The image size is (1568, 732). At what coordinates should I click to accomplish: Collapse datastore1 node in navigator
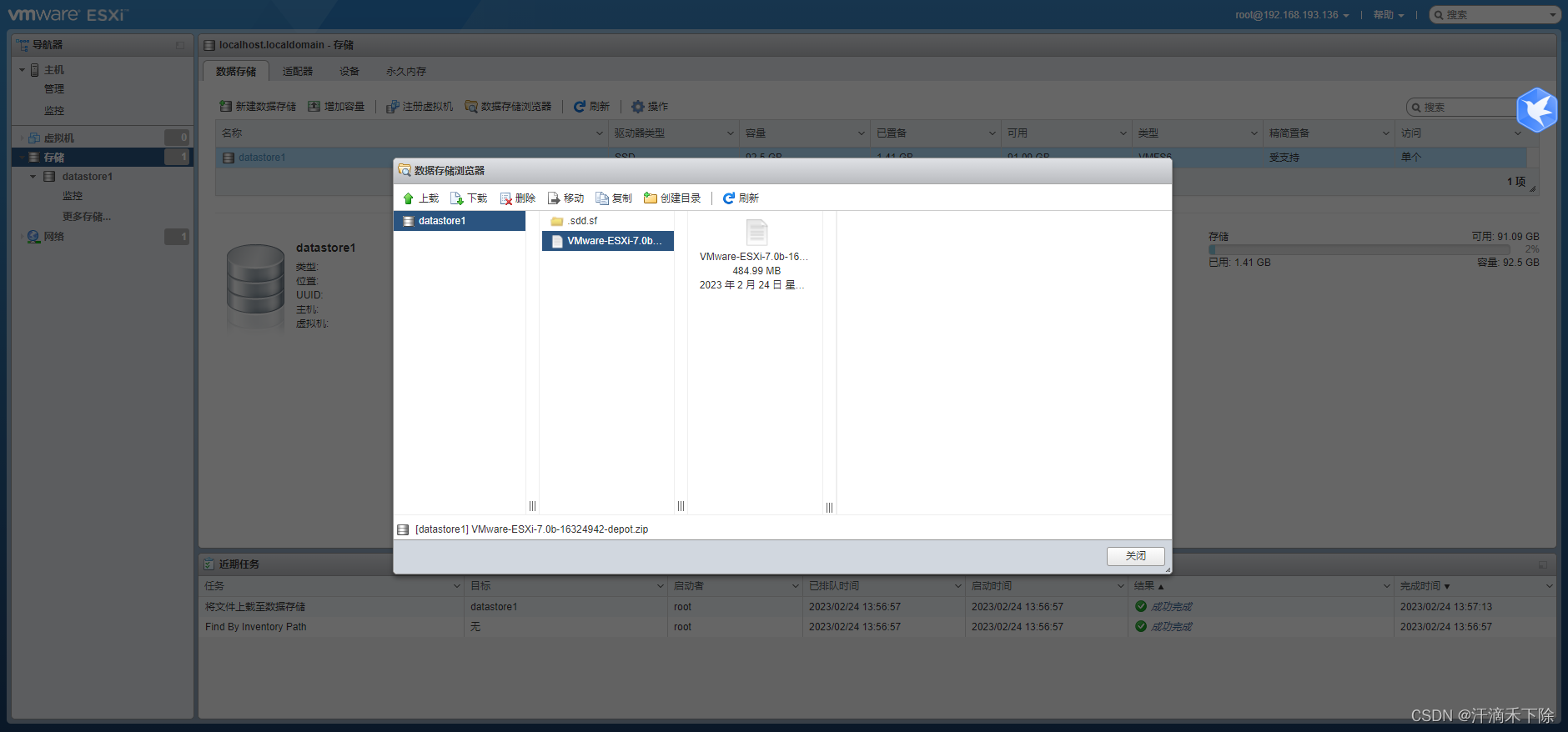coord(33,177)
